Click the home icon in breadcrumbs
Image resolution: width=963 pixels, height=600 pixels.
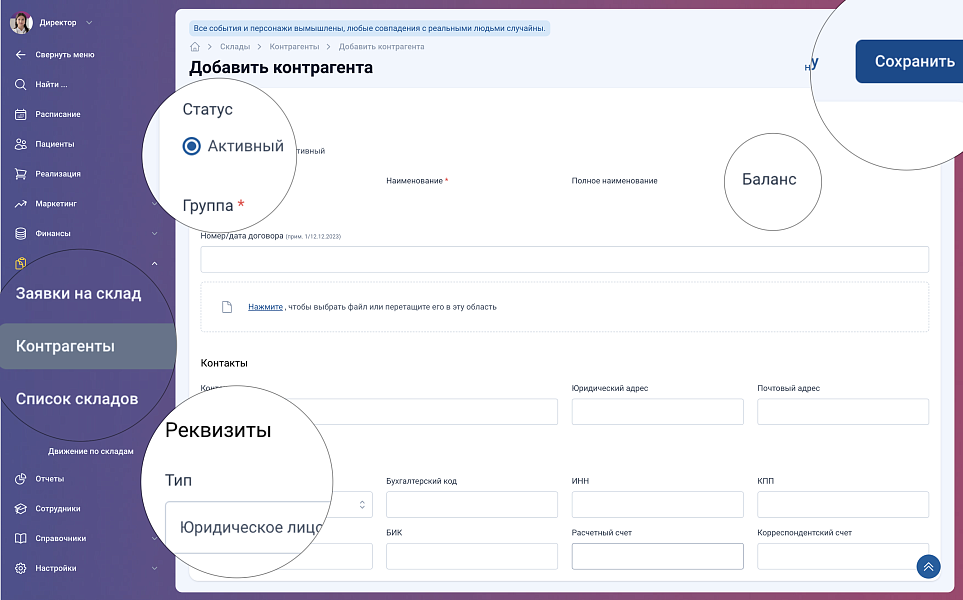pos(195,47)
